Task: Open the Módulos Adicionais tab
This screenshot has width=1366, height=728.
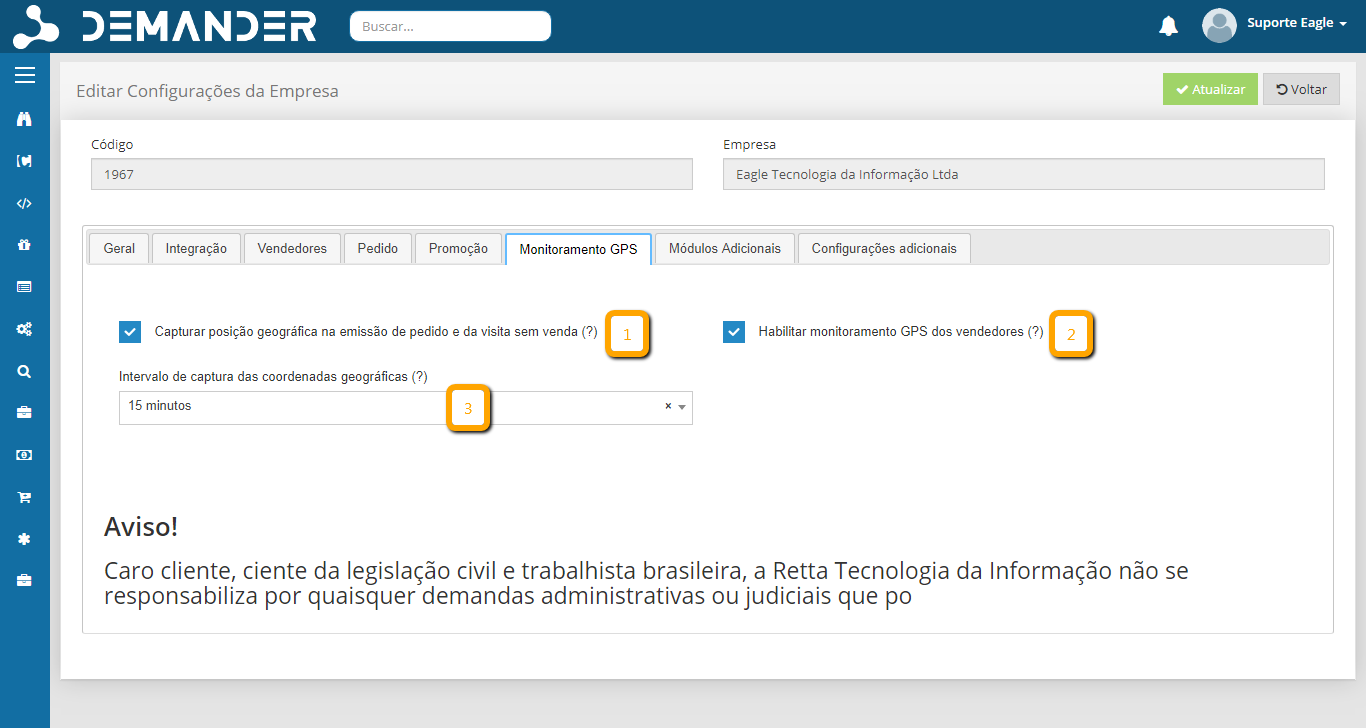Action: pos(725,249)
